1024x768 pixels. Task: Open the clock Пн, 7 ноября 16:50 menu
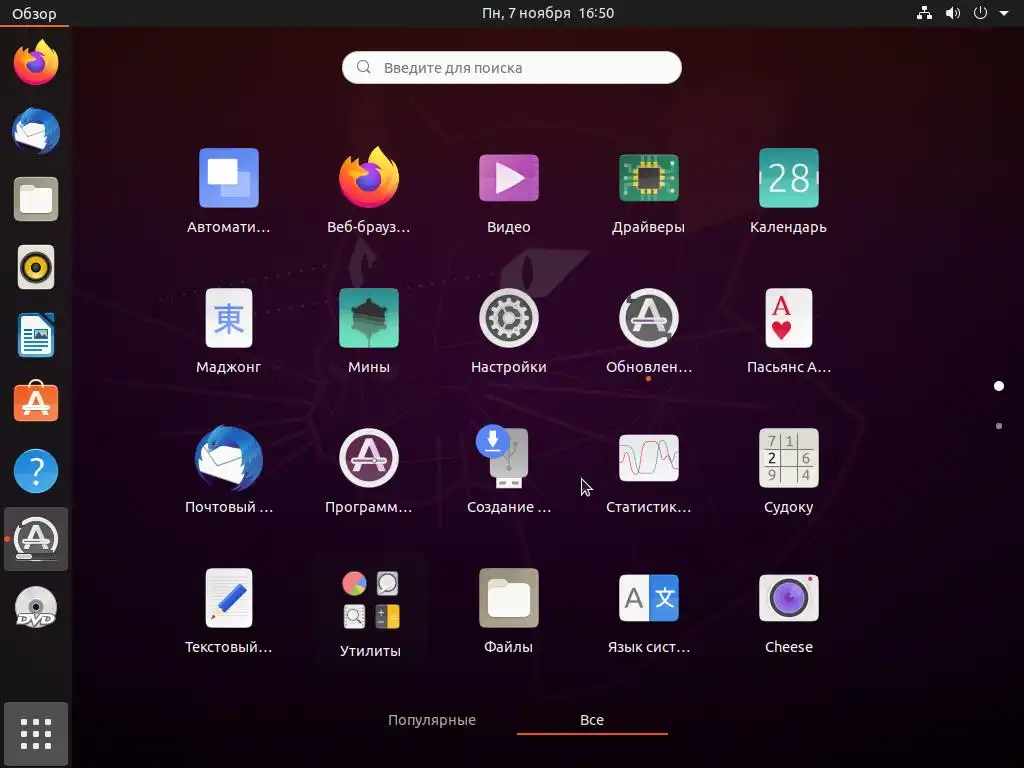(548, 13)
